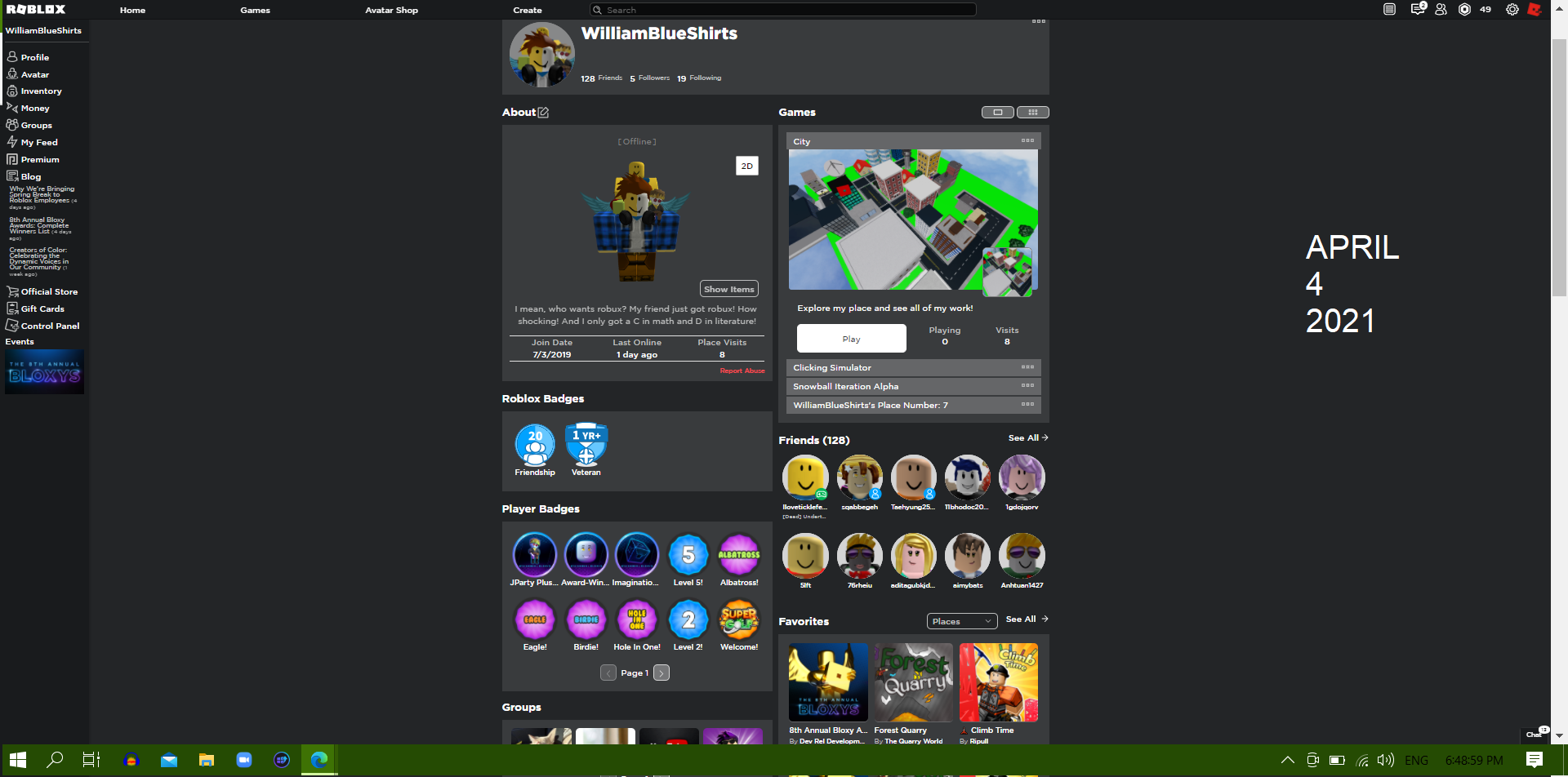This screenshot has height=777, width=1568.
Task: Open the Forest Quarry favorite thumbnail
Action: tap(913, 682)
